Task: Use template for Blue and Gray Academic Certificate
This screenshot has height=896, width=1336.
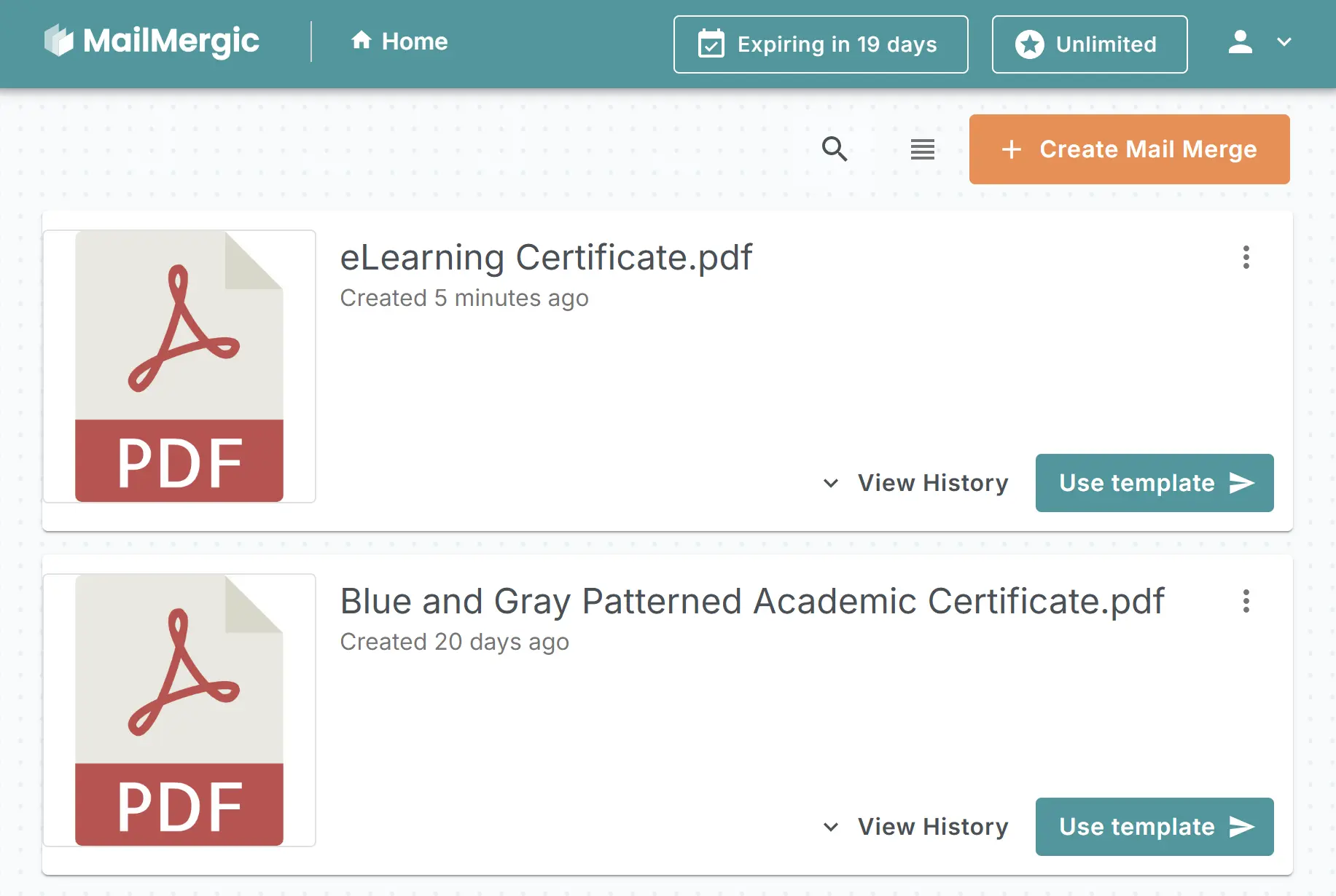Action: 1154,827
